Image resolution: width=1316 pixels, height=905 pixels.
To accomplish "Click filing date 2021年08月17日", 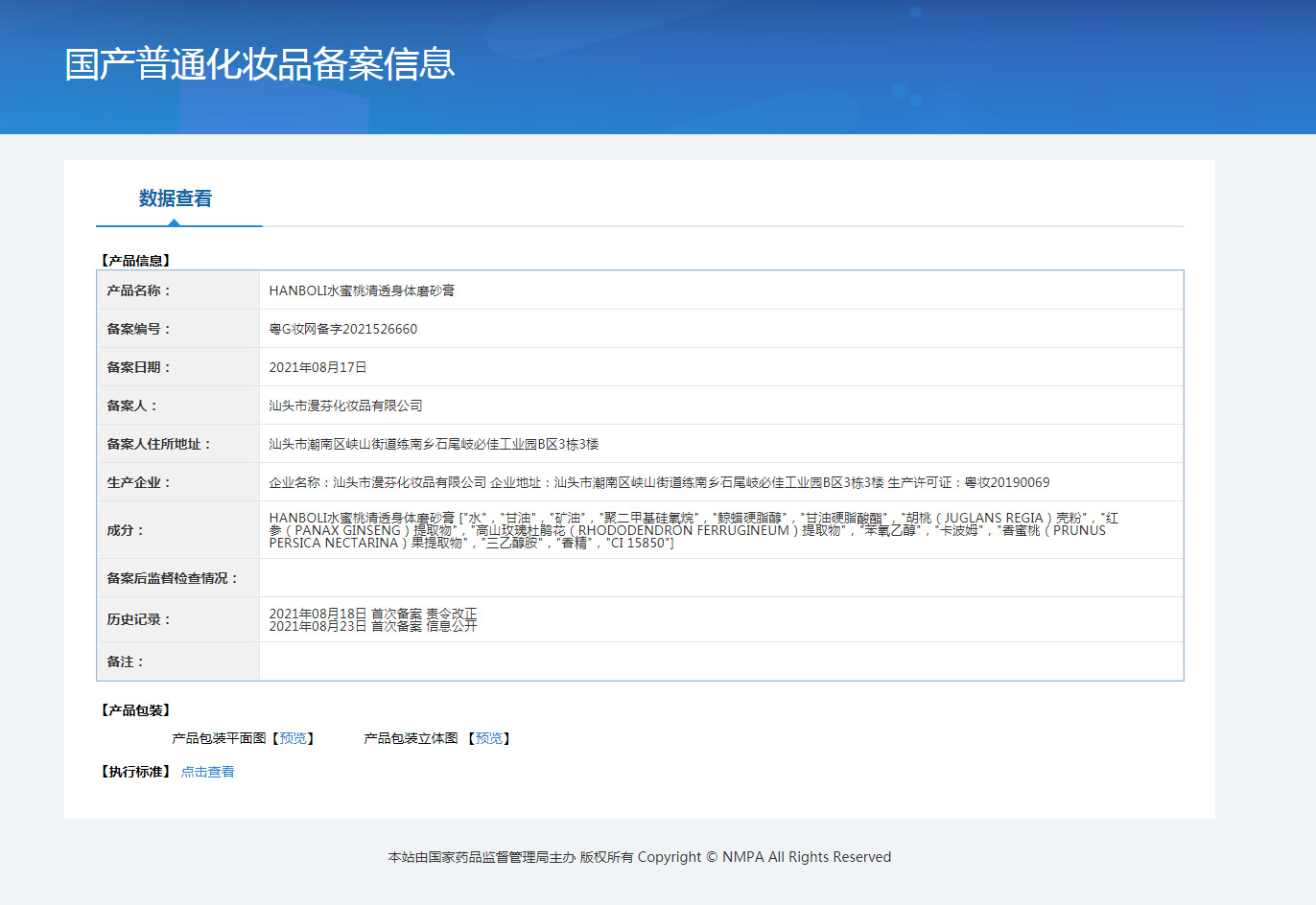I will [317, 367].
